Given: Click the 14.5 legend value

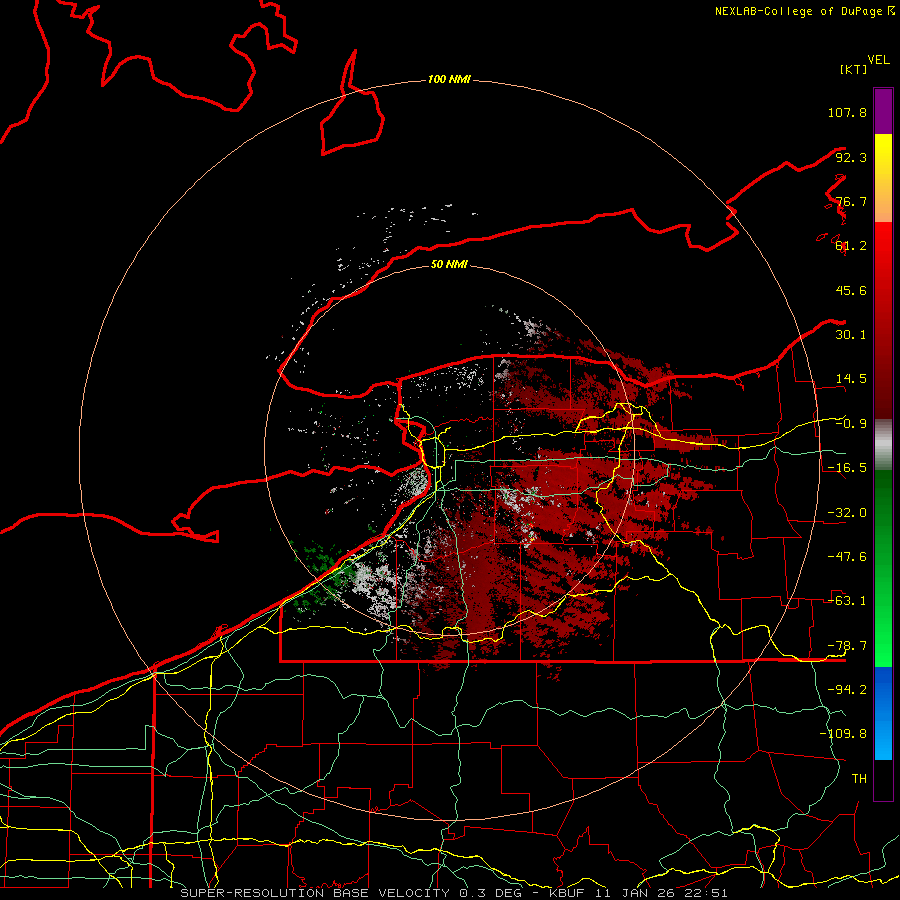Looking at the screenshot, I should (851, 379).
